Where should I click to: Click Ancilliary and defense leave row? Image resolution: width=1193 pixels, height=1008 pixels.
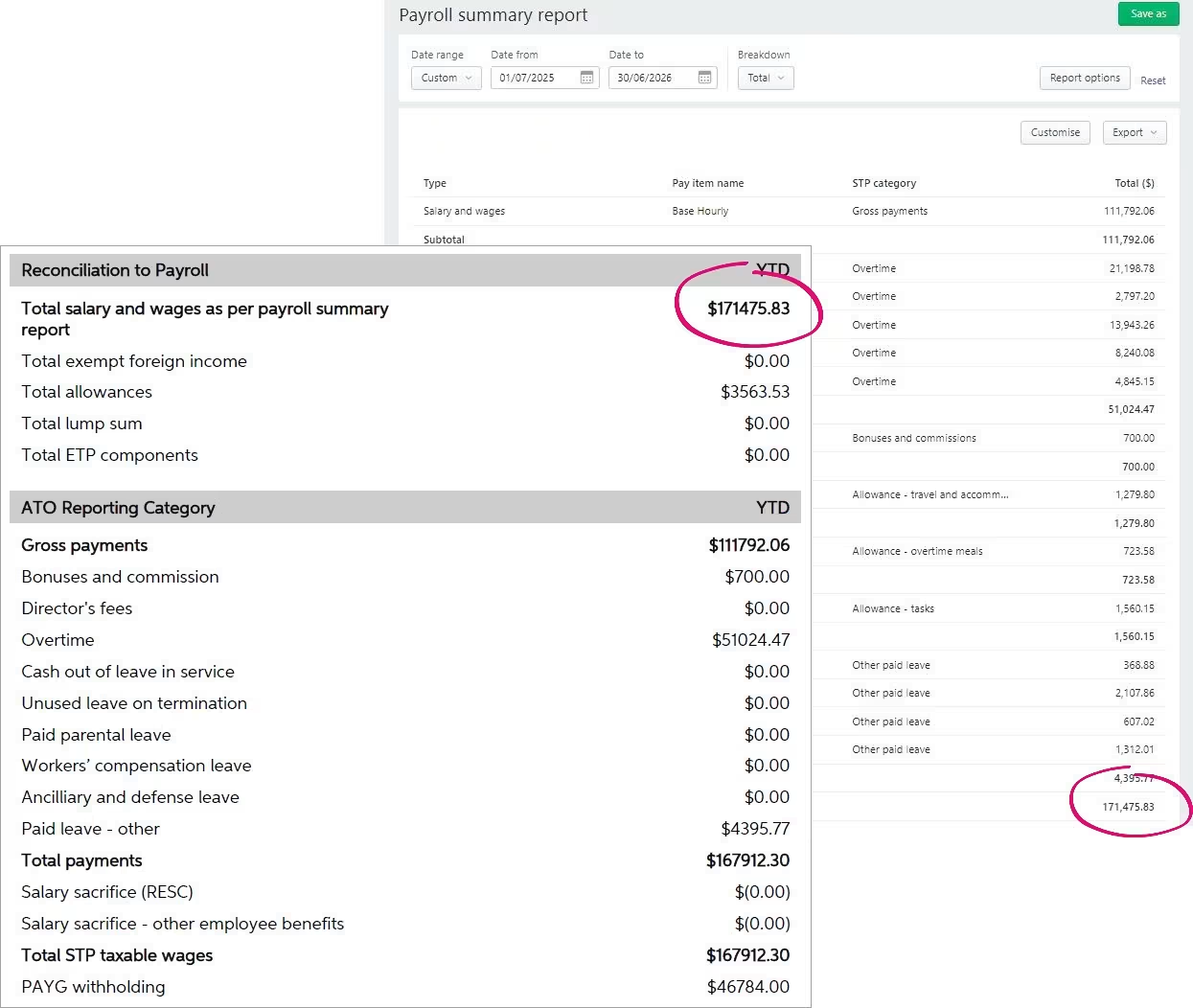click(x=405, y=797)
